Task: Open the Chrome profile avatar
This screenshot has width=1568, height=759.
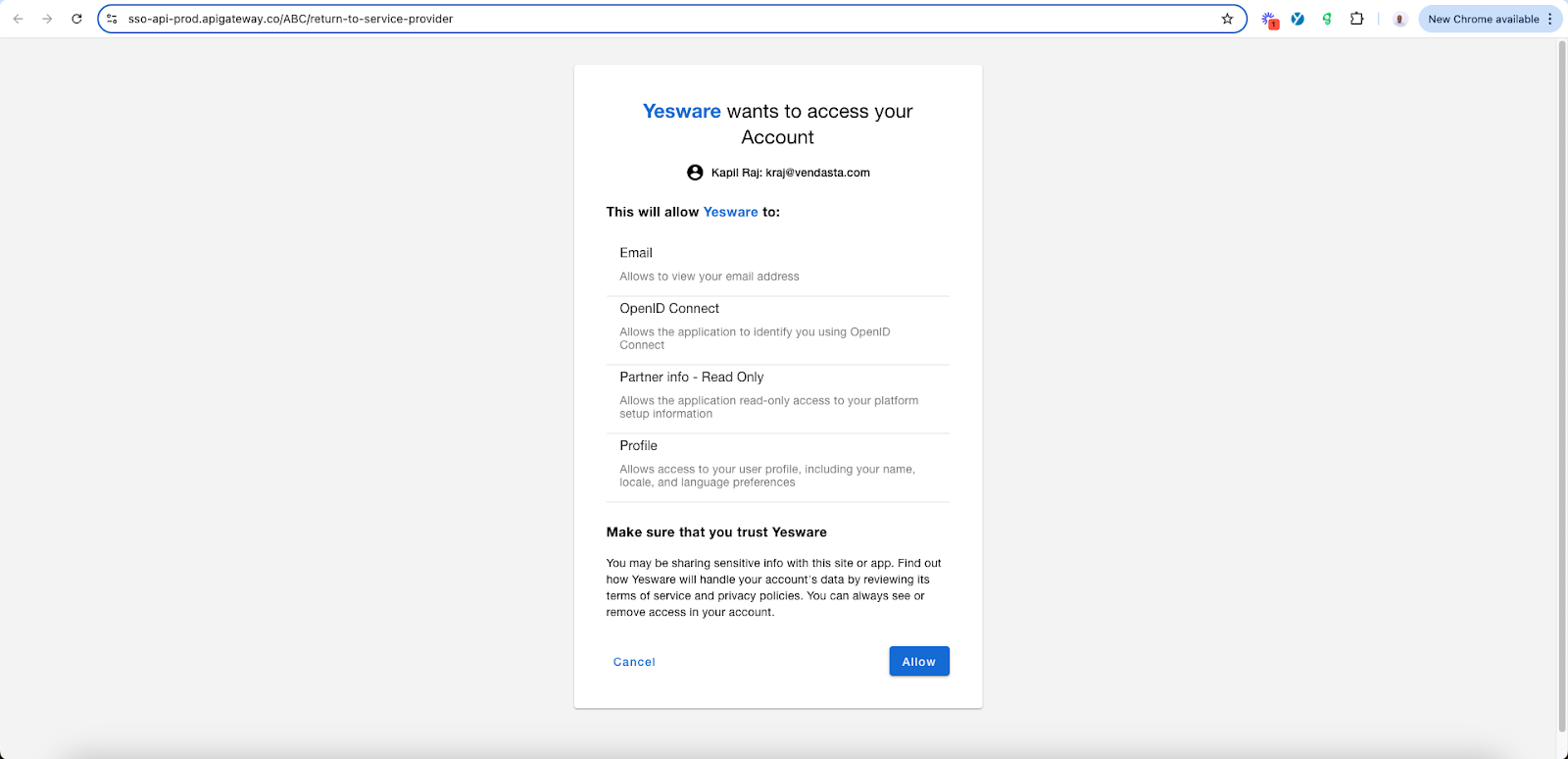Action: pyautogui.click(x=1399, y=19)
